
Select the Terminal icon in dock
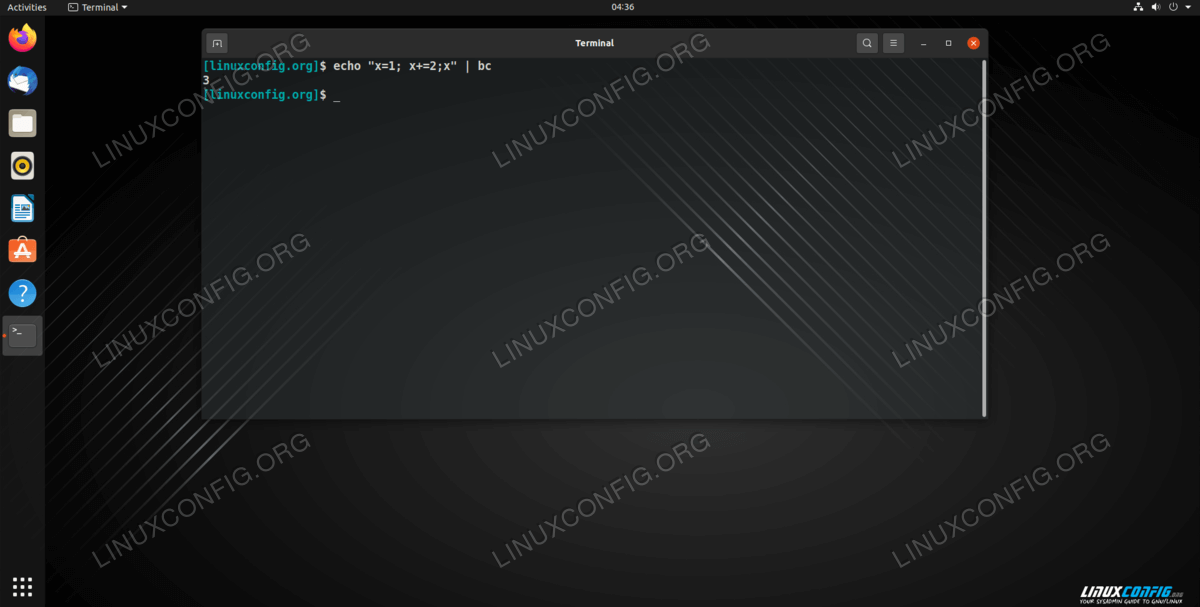[22, 335]
